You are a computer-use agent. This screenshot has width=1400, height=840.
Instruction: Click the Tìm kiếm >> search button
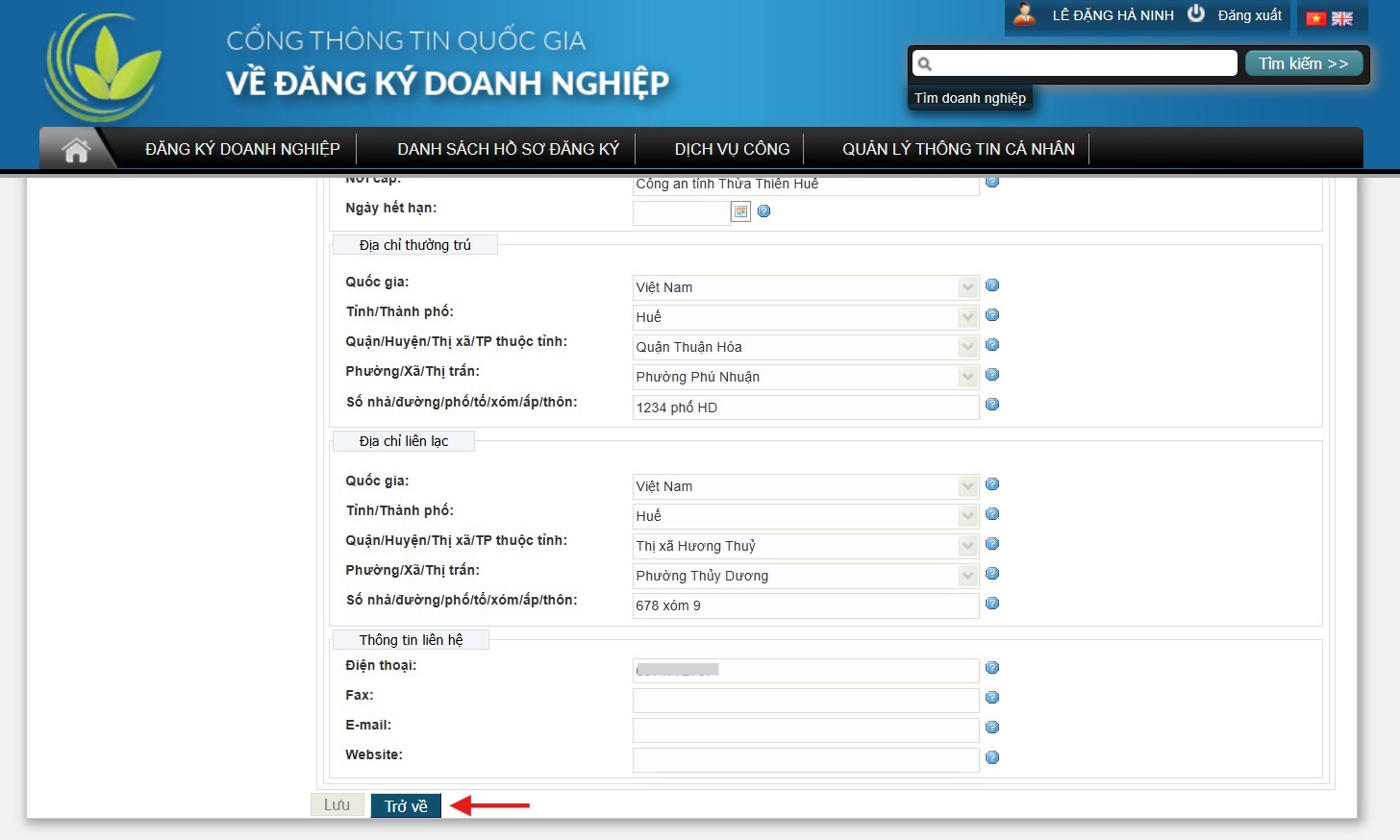[x=1304, y=63]
